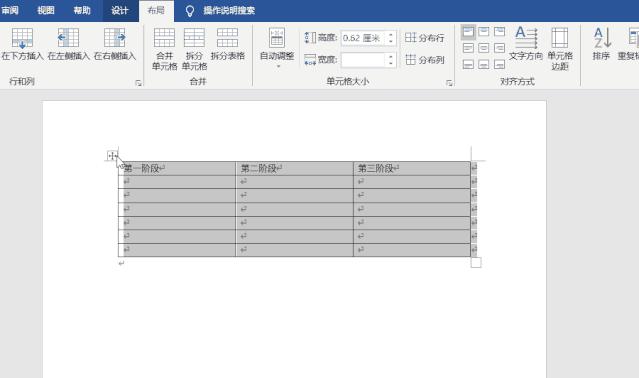Switch to the Review (审阅) tab
Image resolution: width=639 pixels, height=378 pixels.
point(10,11)
